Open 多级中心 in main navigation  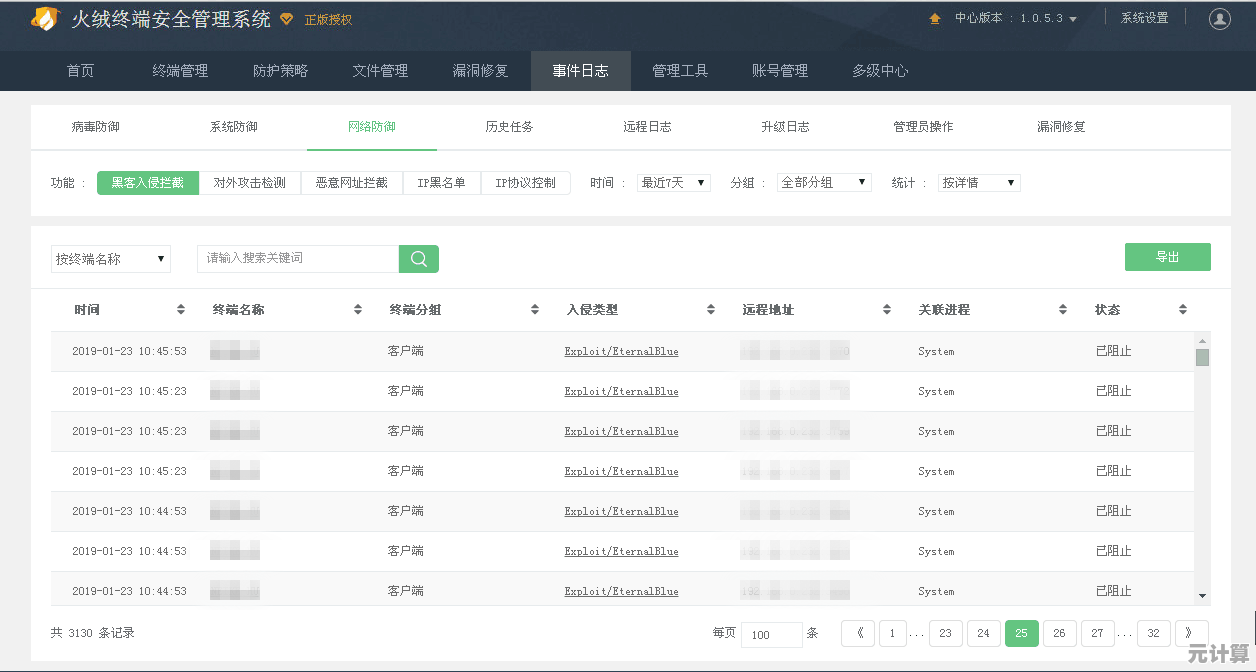click(881, 71)
